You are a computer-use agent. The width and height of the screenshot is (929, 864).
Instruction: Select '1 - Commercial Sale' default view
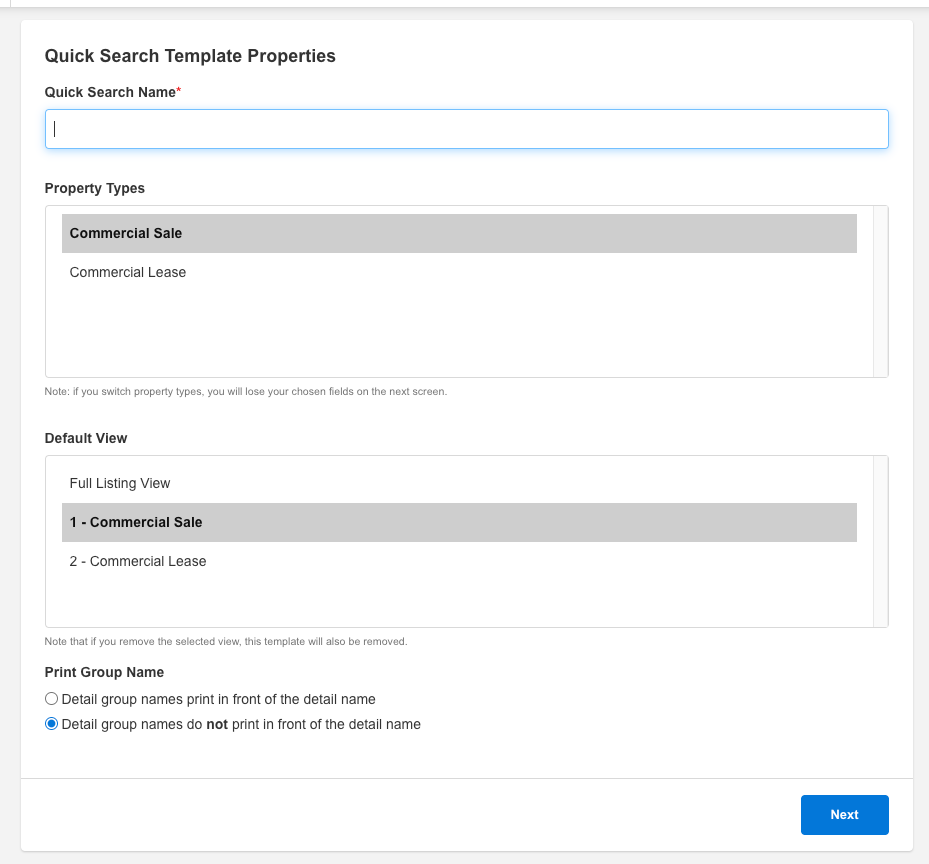click(x=459, y=523)
